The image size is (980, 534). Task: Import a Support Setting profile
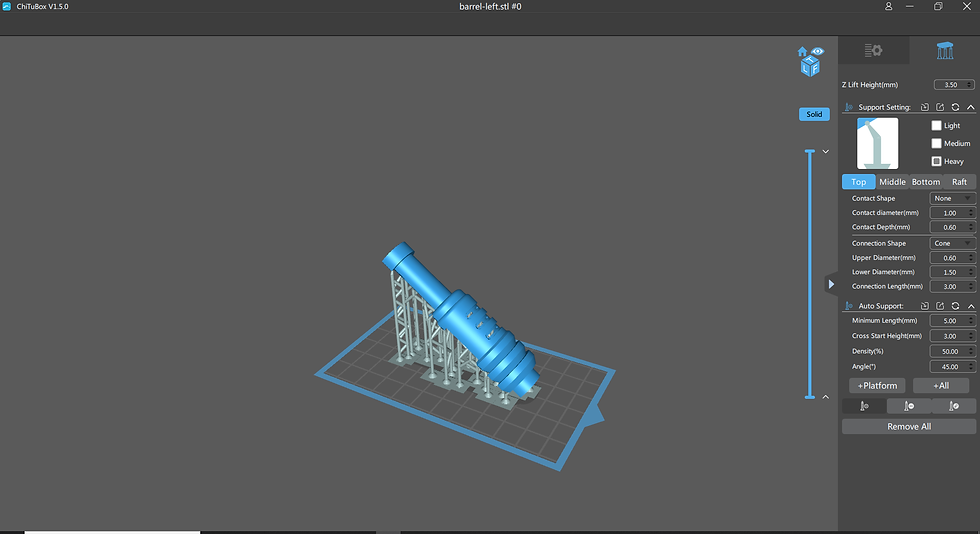tap(924, 107)
